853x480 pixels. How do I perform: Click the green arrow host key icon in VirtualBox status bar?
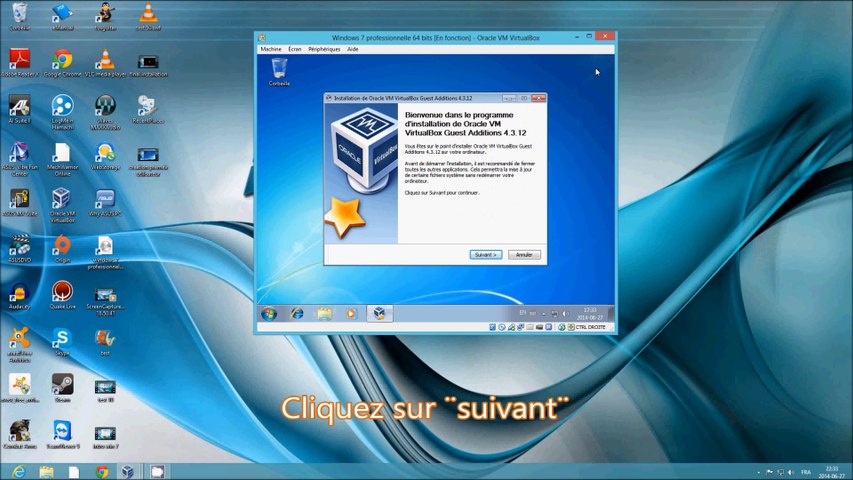pyautogui.click(x=571, y=327)
